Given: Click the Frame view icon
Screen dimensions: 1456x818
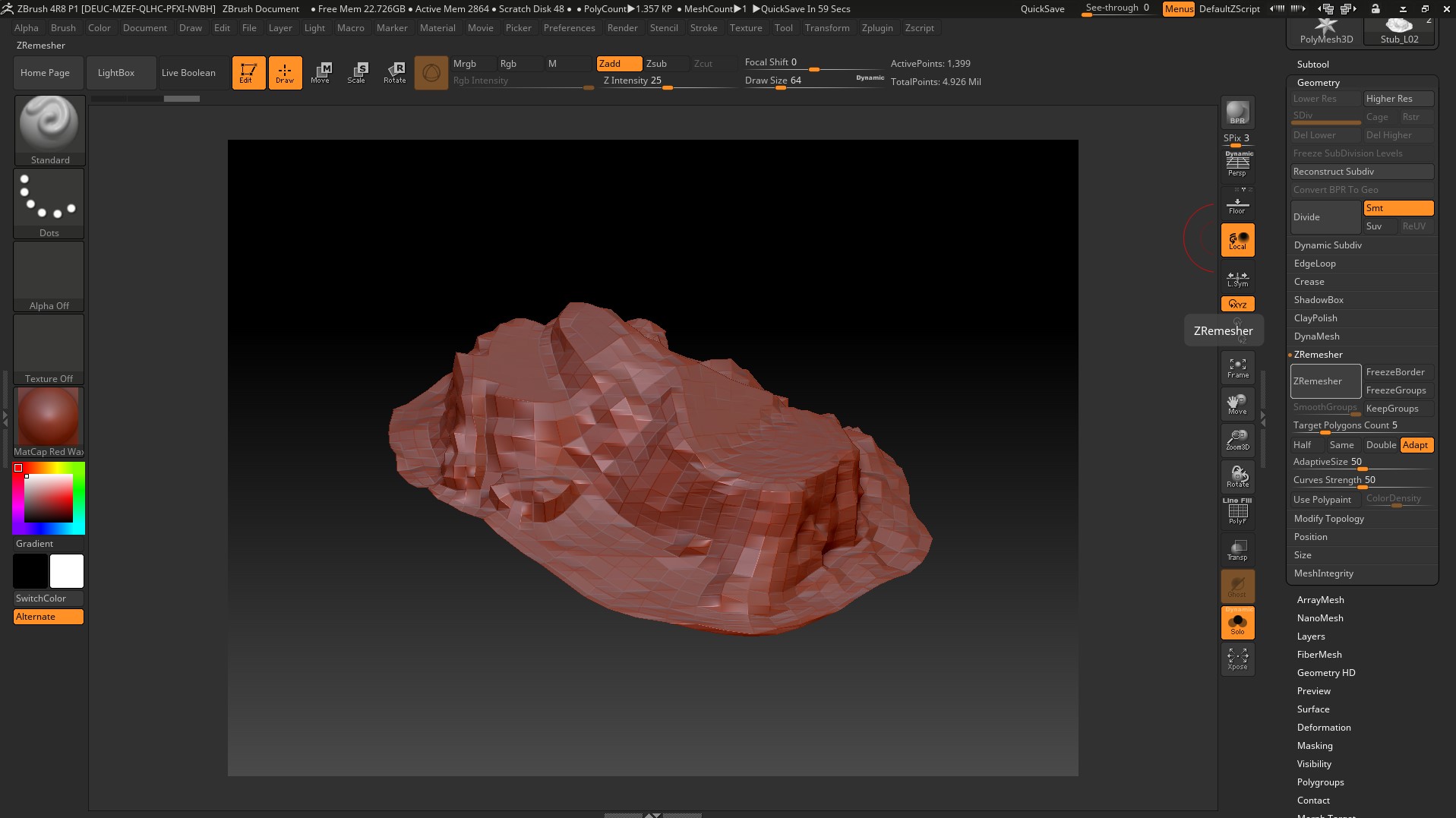Looking at the screenshot, I should click(1237, 368).
